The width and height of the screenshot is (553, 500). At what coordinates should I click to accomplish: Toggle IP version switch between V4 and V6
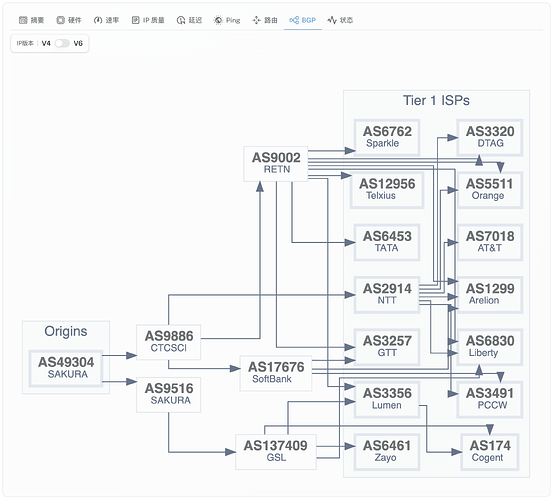point(62,43)
